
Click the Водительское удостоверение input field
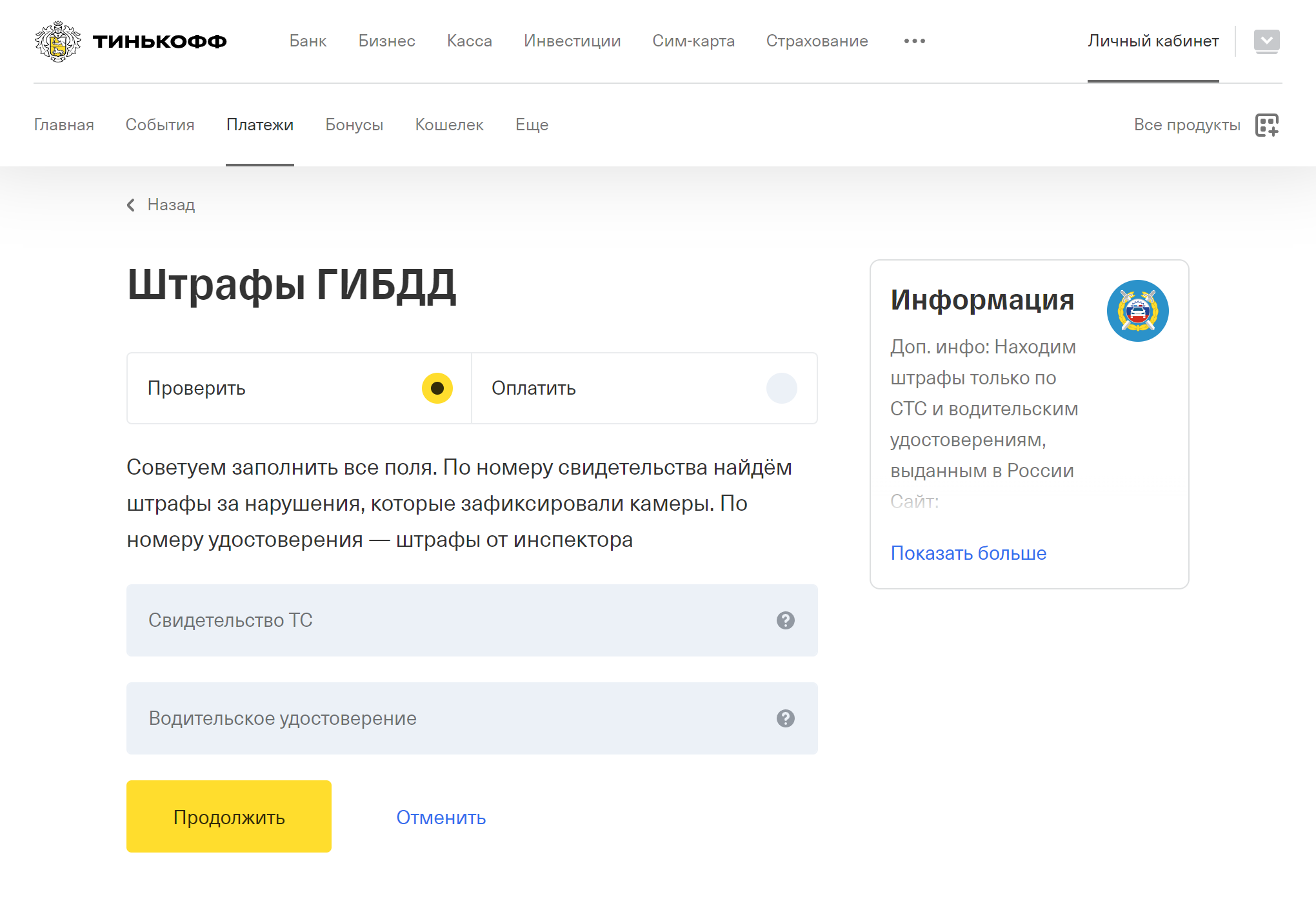tap(472, 718)
